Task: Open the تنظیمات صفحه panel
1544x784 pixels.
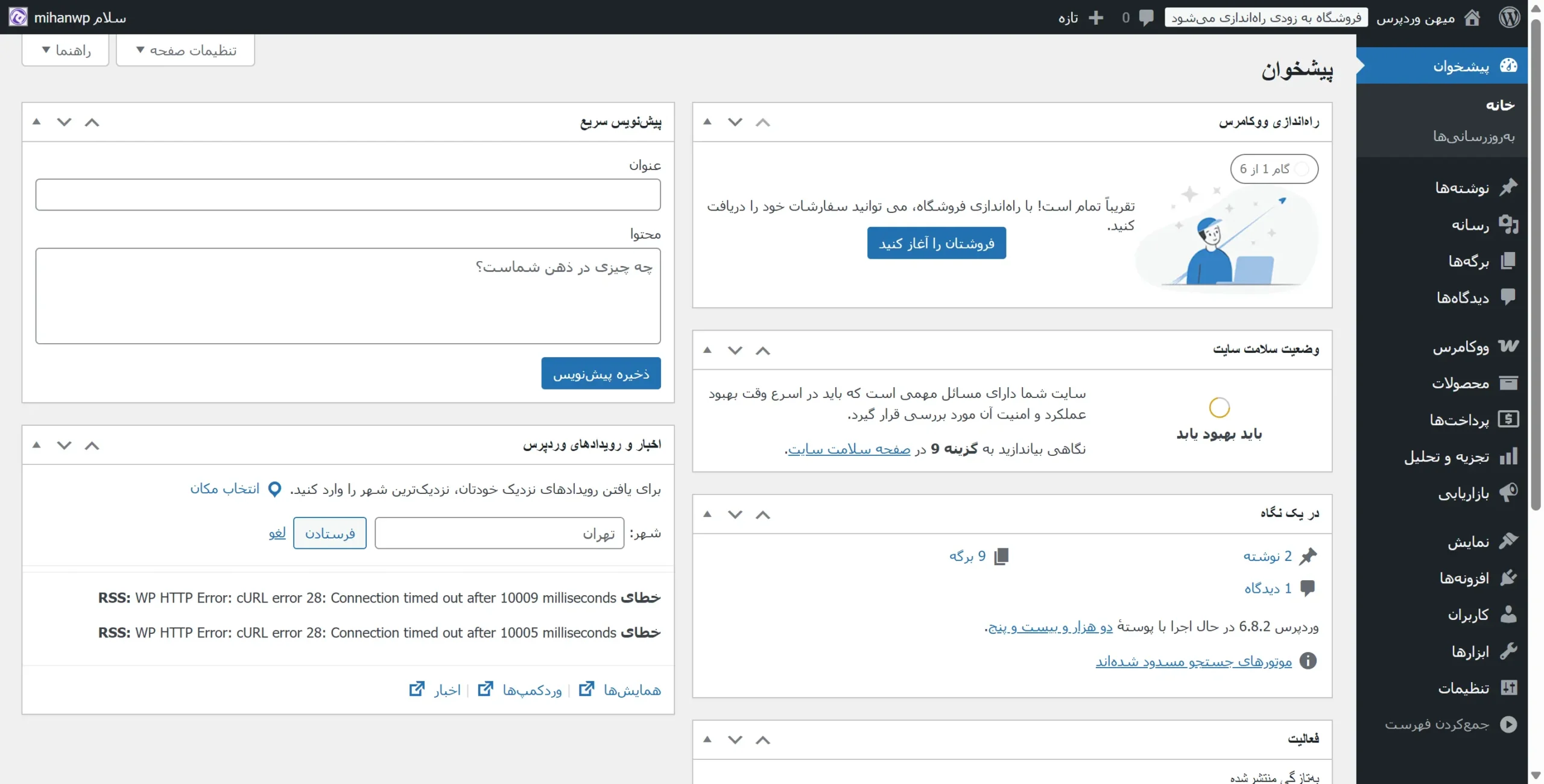Action: click(x=185, y=50)
